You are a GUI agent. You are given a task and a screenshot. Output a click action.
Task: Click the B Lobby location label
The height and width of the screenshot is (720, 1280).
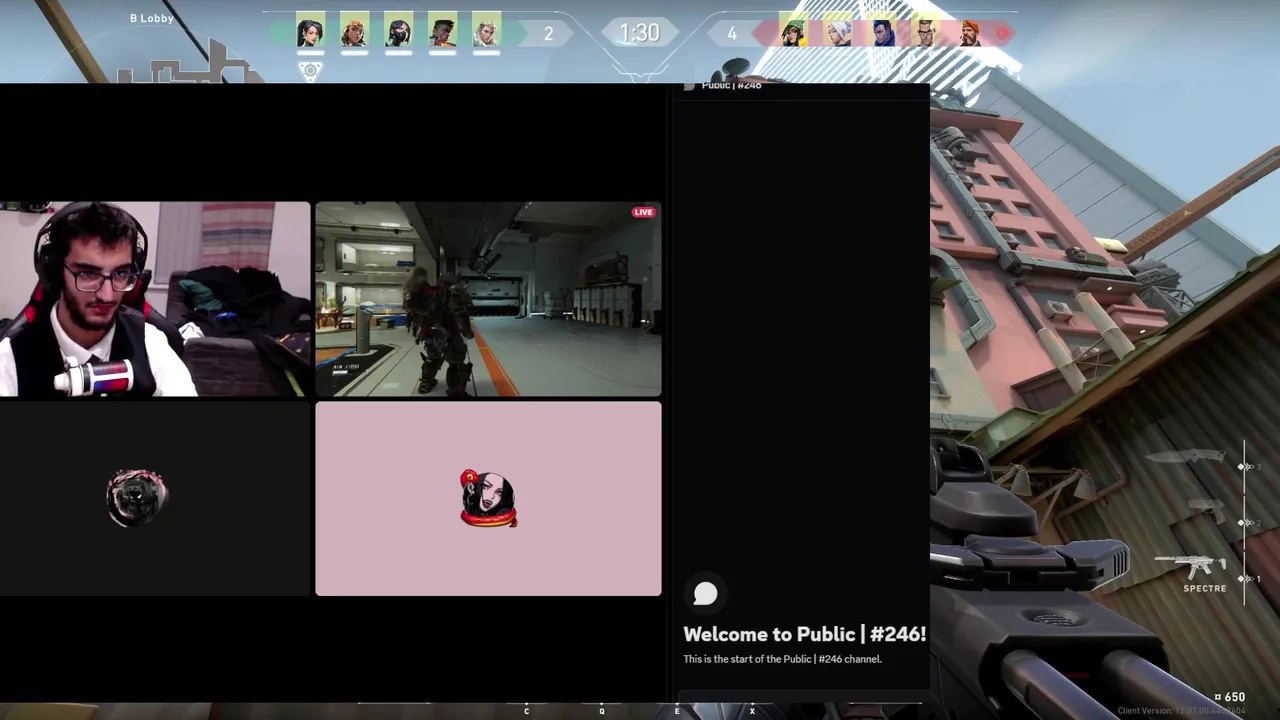click(151, 18)
